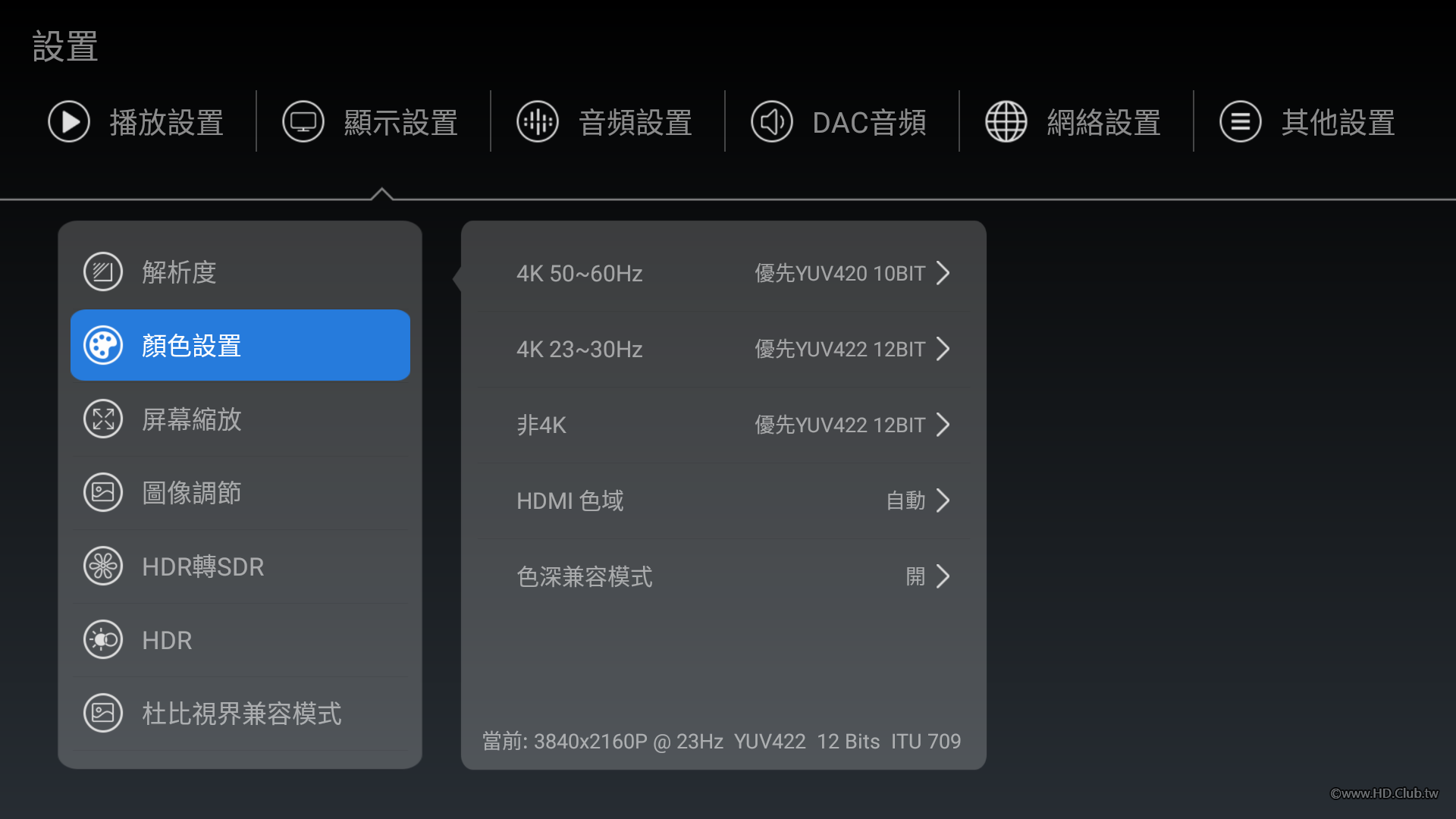Click the waveform icon for 音頻設置
This screenshot has height=819, width=1456.
[x=538, y=122]
